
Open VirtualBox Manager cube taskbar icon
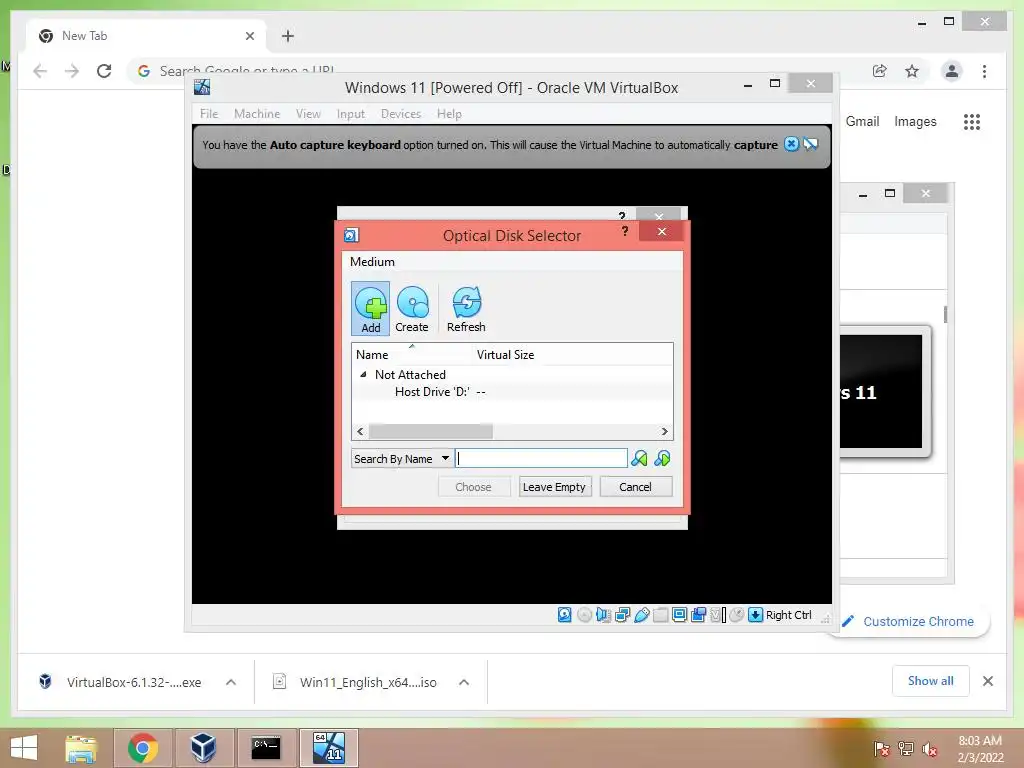click(203, 748)
